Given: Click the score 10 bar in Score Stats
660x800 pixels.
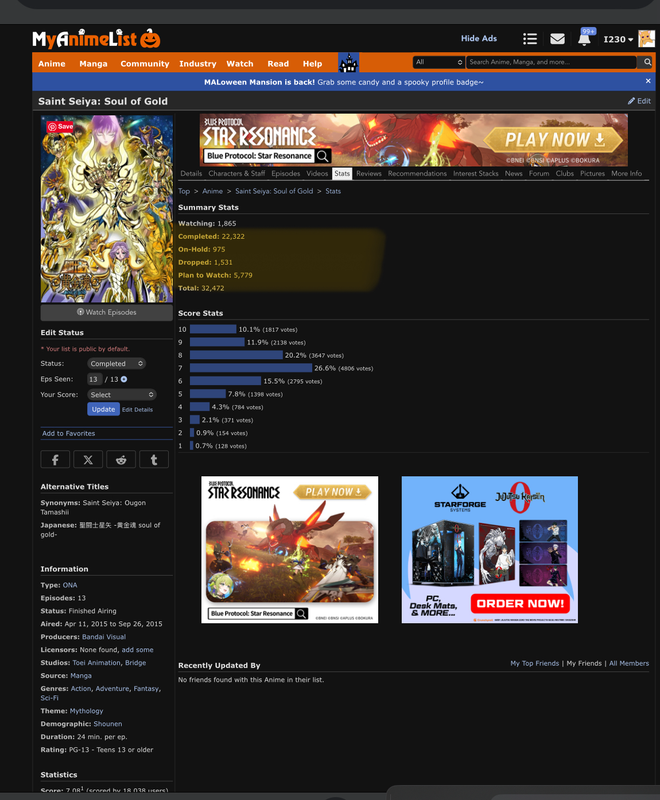Looking at the screenshot, I should point(213,329).
